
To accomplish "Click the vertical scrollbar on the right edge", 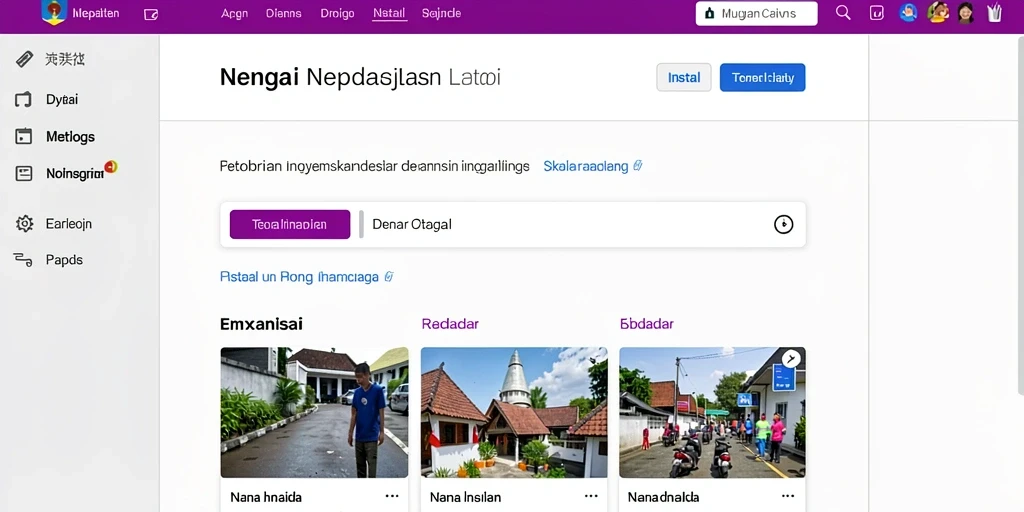I will pyautogui.click(x=1021, y=216).
